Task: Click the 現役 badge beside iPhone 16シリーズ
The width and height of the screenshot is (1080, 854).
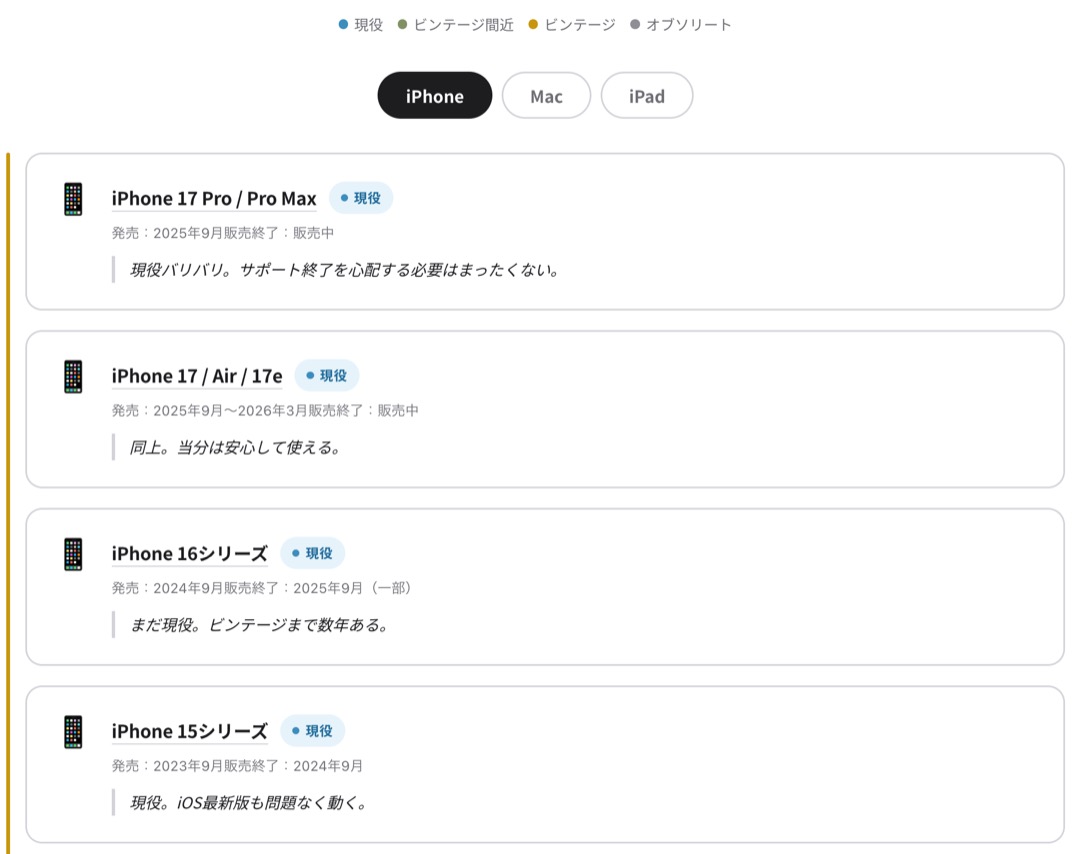Action: pyautogui.click(x=313, y=553)
